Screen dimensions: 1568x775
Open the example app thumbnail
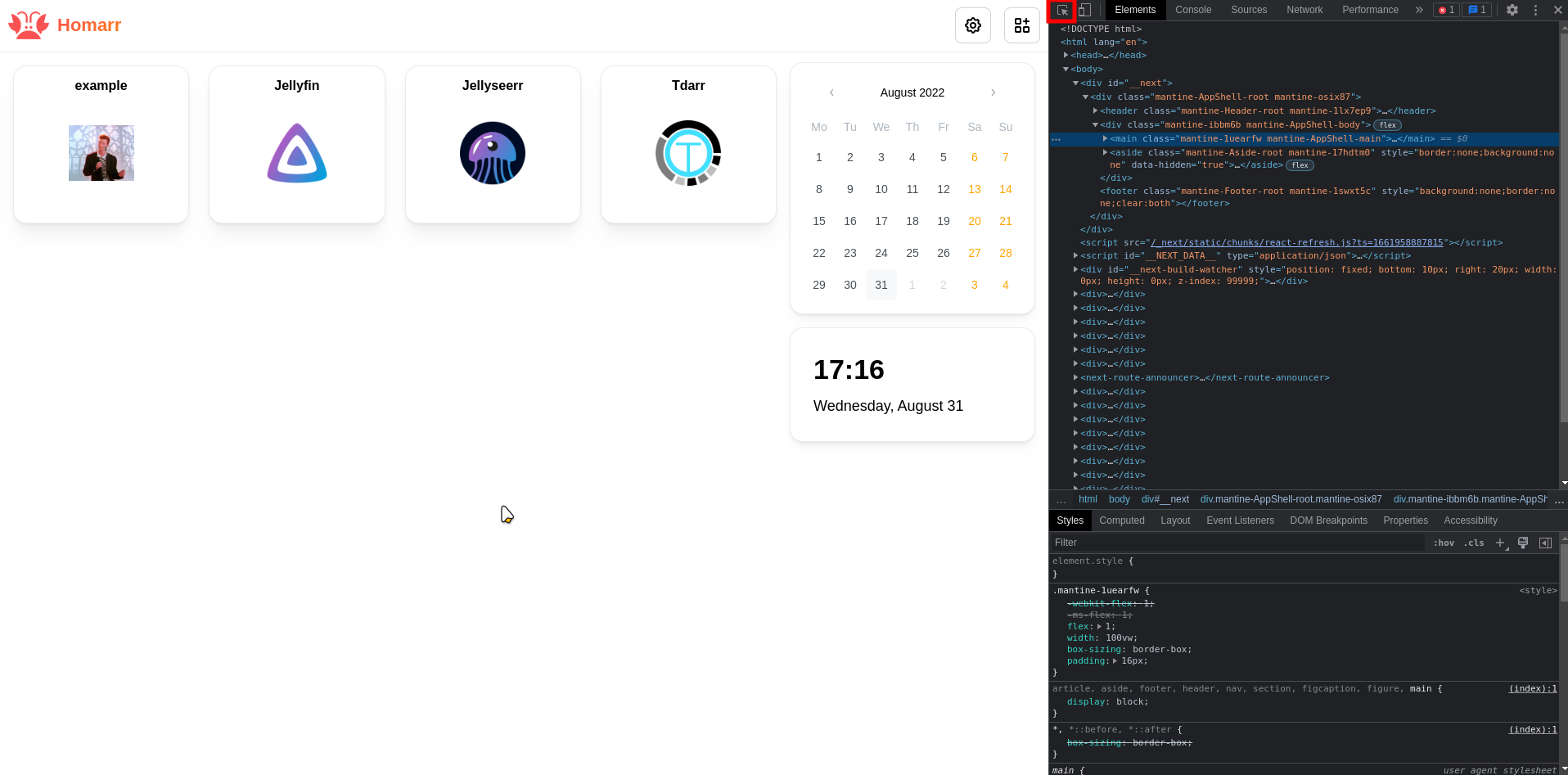tap(101, 153)
